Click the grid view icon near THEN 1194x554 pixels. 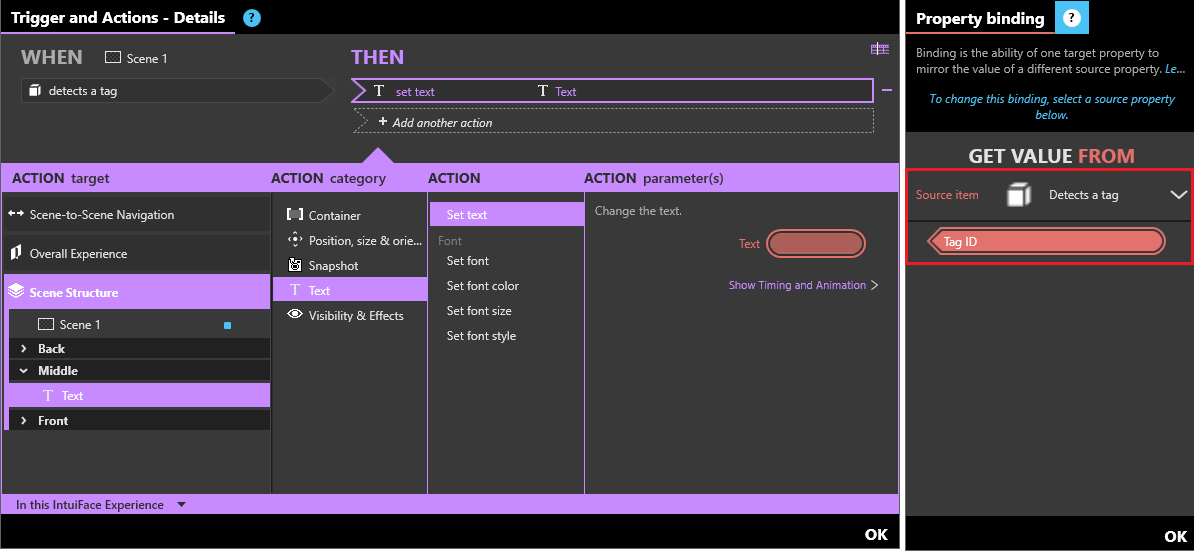[x=879, y=49]
